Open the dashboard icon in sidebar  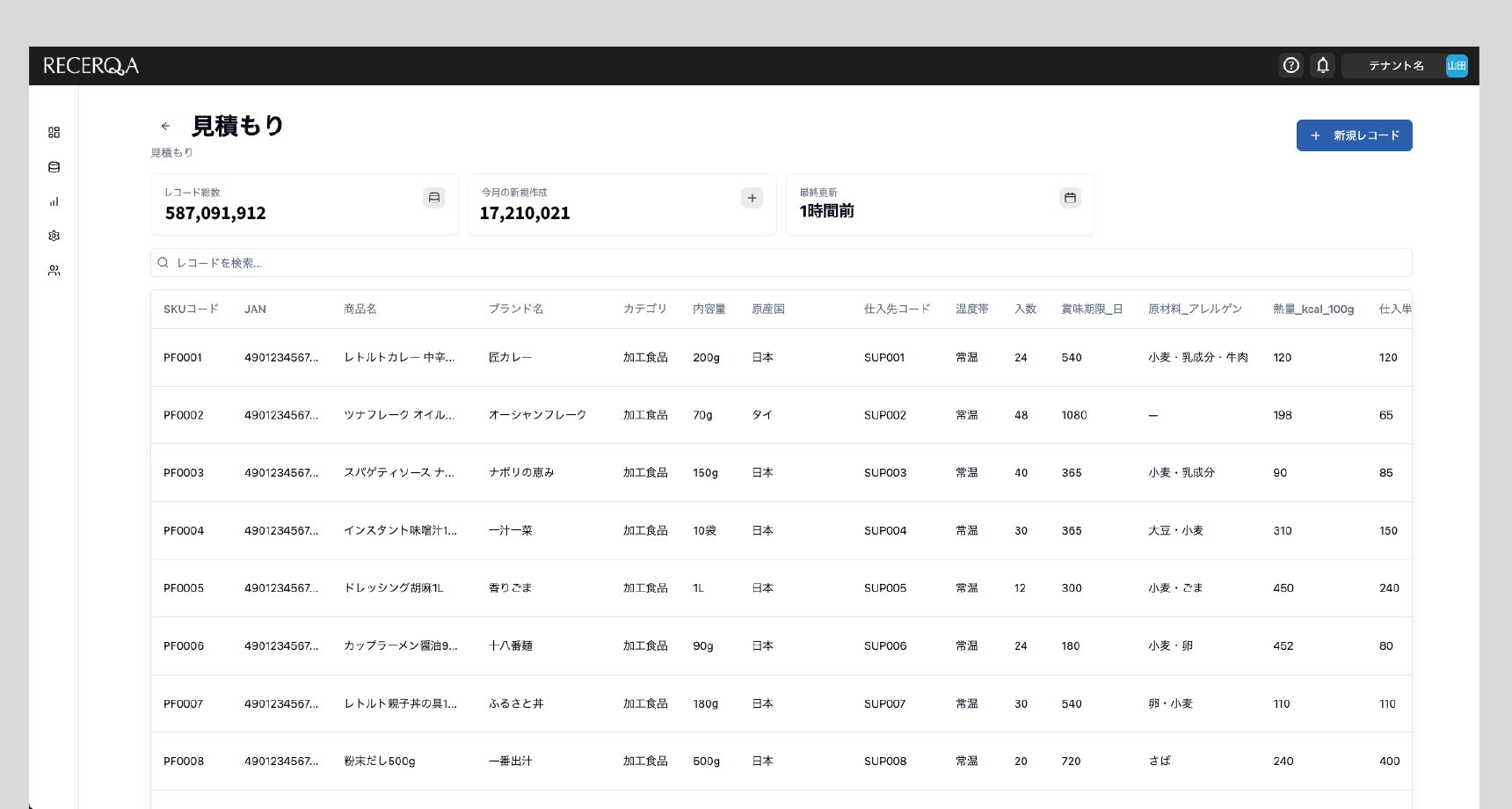tap(54, 132)
